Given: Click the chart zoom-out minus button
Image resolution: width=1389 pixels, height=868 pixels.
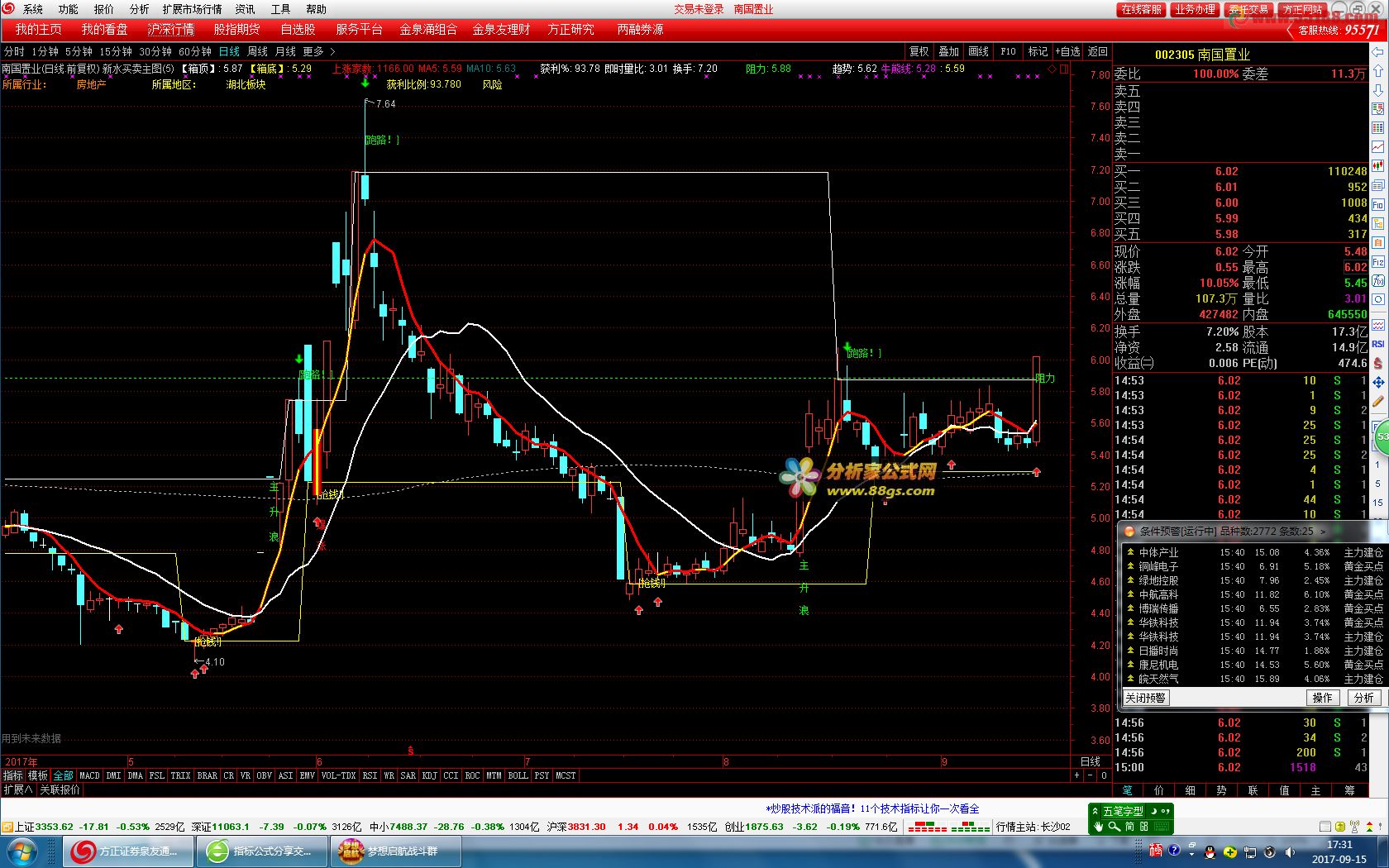Looking at the screenshot, I should coord(1090,775).
